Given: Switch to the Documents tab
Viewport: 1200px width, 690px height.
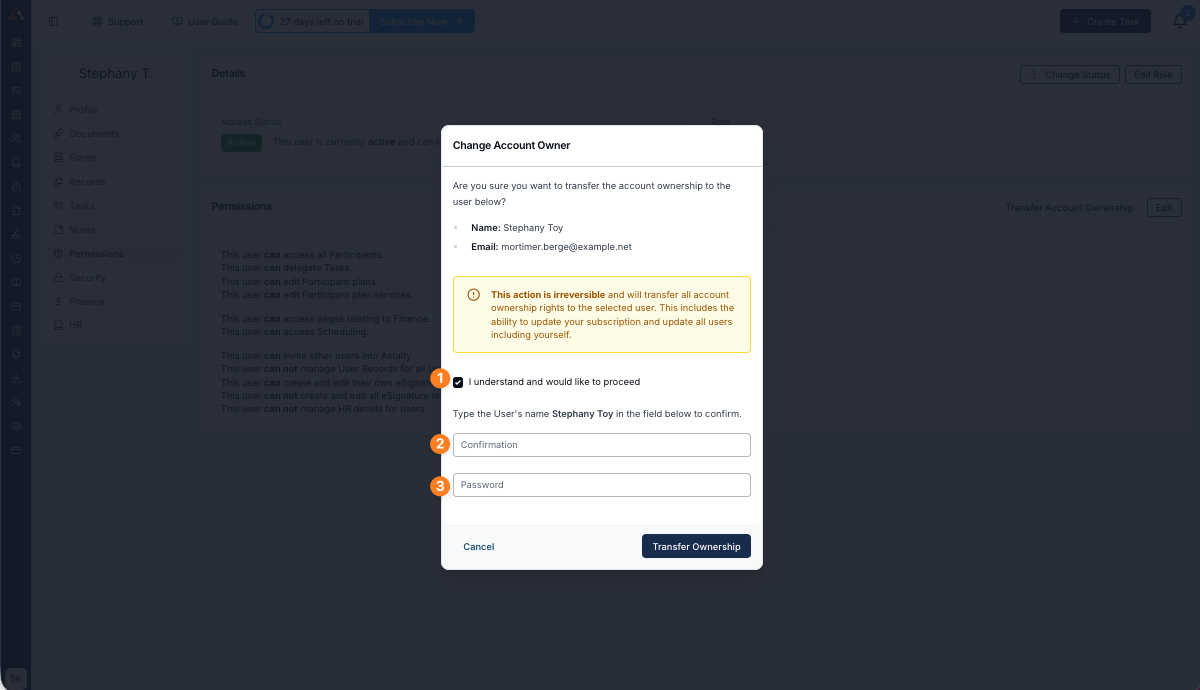Looking at the screenshot, I should [x=93, y=134].
